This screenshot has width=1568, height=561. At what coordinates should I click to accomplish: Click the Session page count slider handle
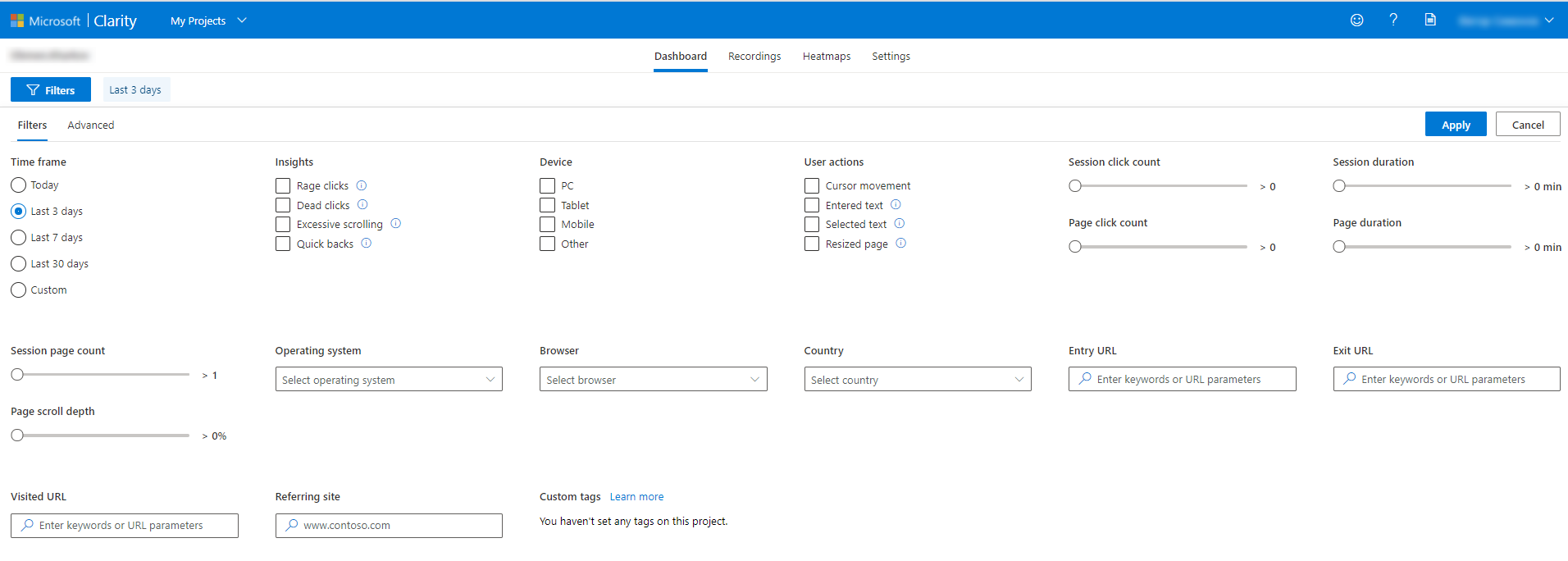17,374
